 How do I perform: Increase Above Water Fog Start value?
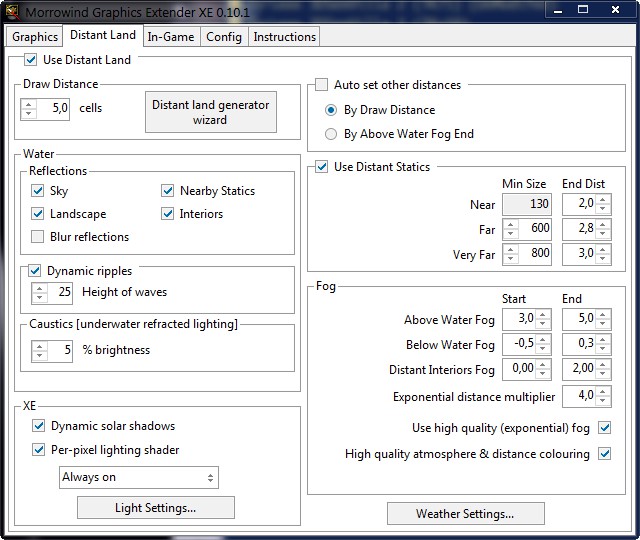click(x=543, y=315)
